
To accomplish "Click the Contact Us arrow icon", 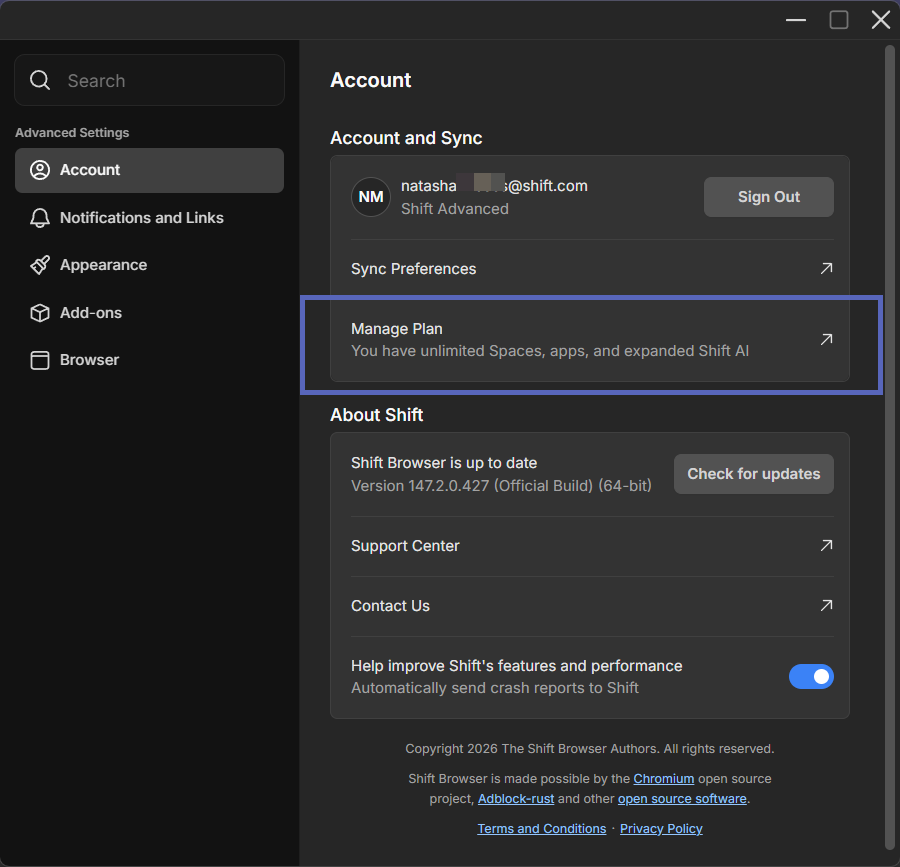I will point(827,605).
